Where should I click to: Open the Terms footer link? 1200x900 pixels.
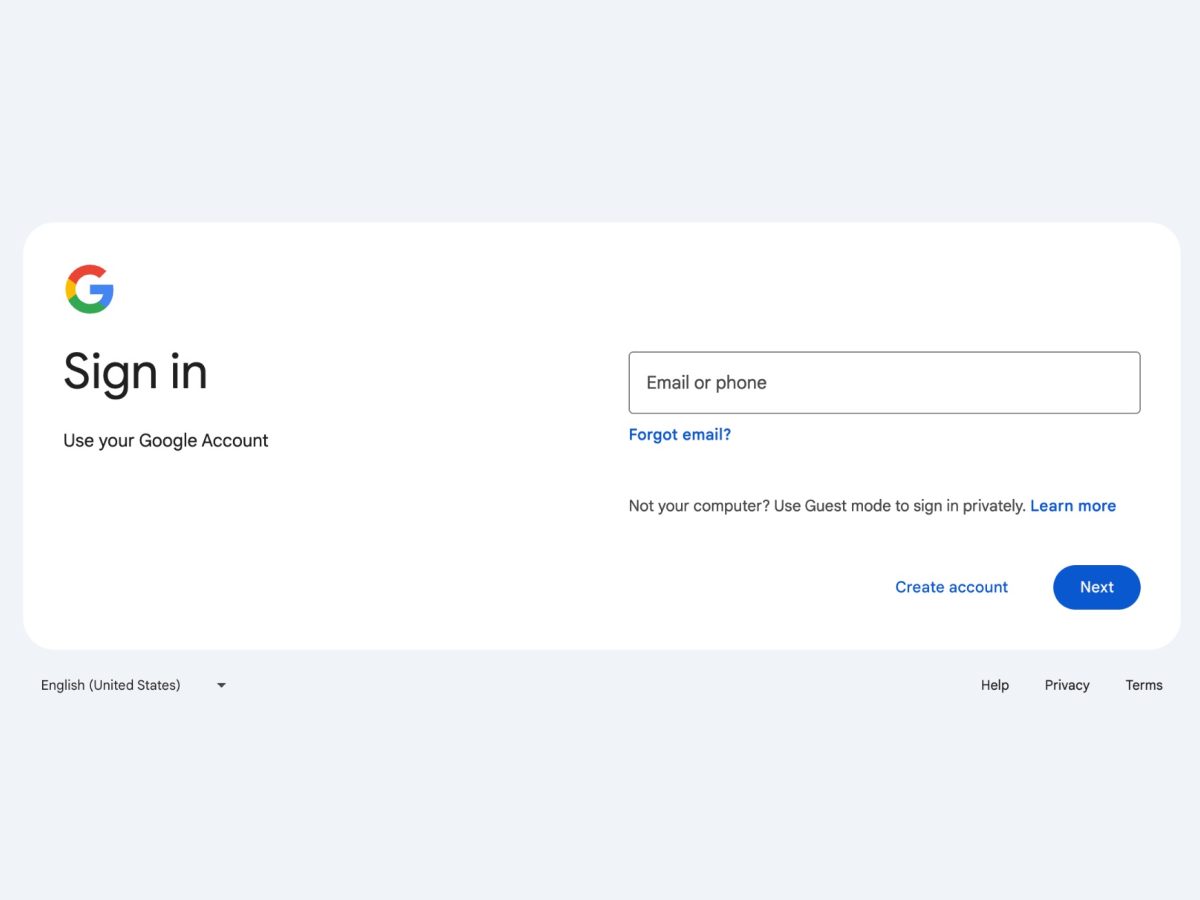tap(1144, 685)
